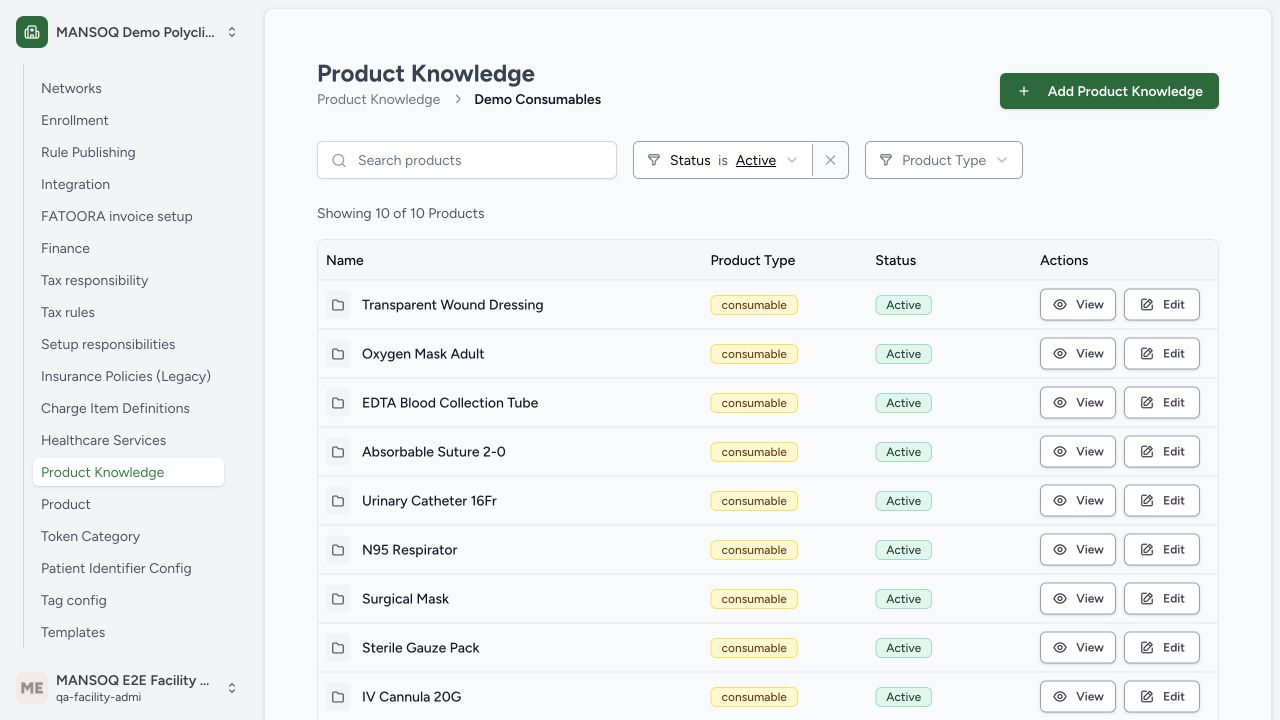Expand the MANSOQ Demo Polyclinic switcher

[128, 32]
